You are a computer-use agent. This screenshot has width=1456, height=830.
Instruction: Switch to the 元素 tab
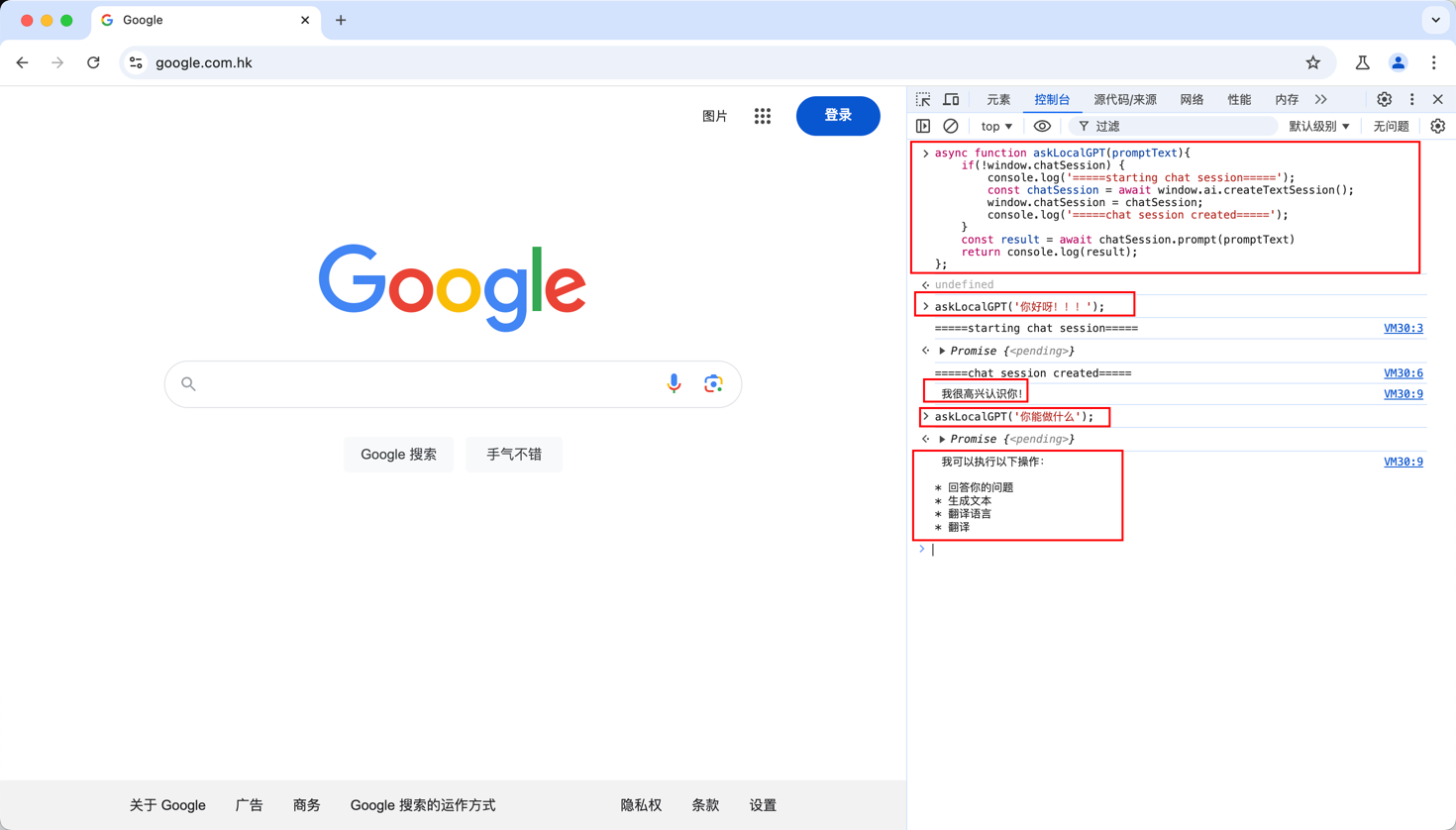(998, 99)
